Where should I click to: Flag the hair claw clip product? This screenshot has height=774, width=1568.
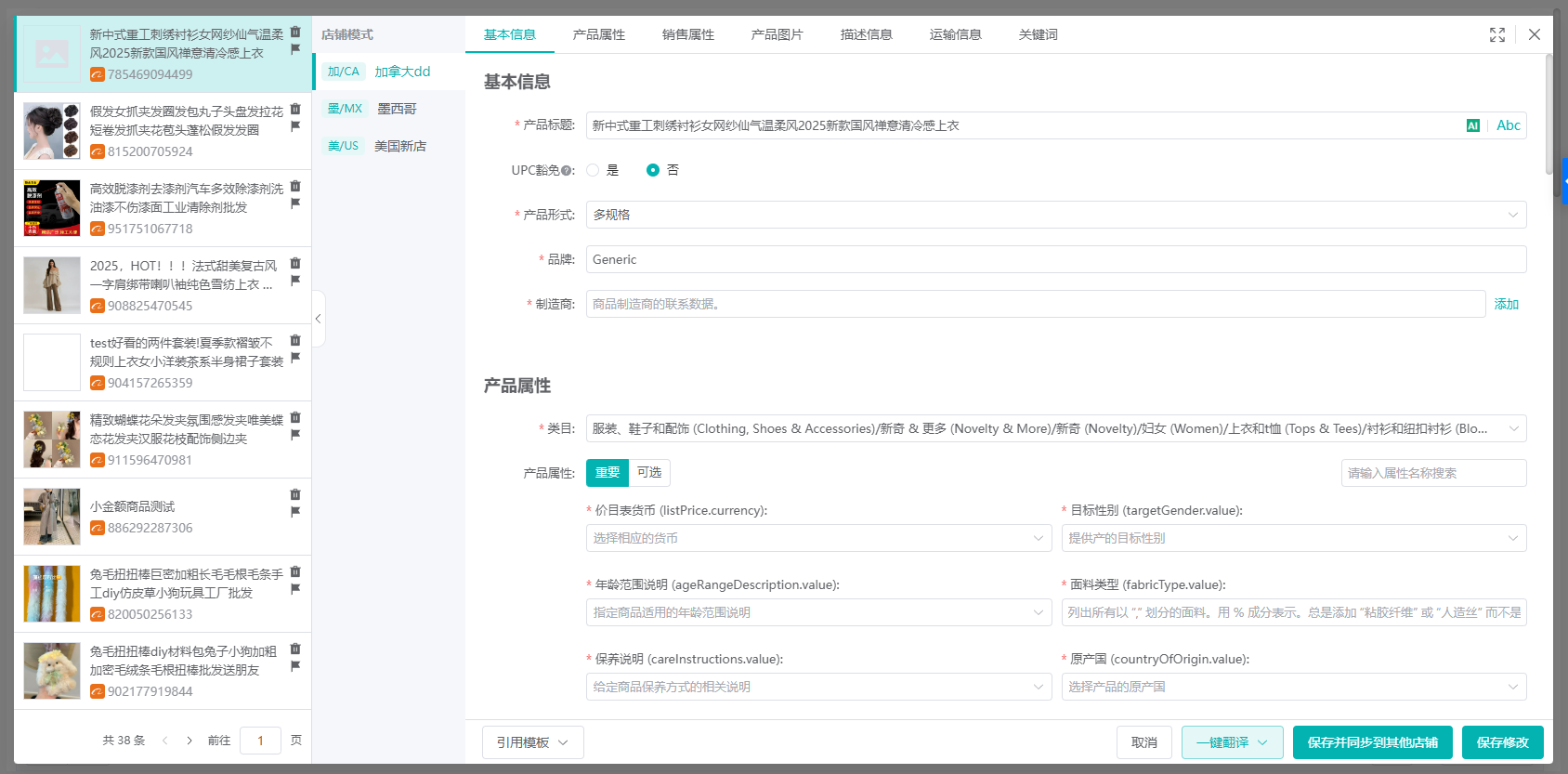tap(295, 126)
